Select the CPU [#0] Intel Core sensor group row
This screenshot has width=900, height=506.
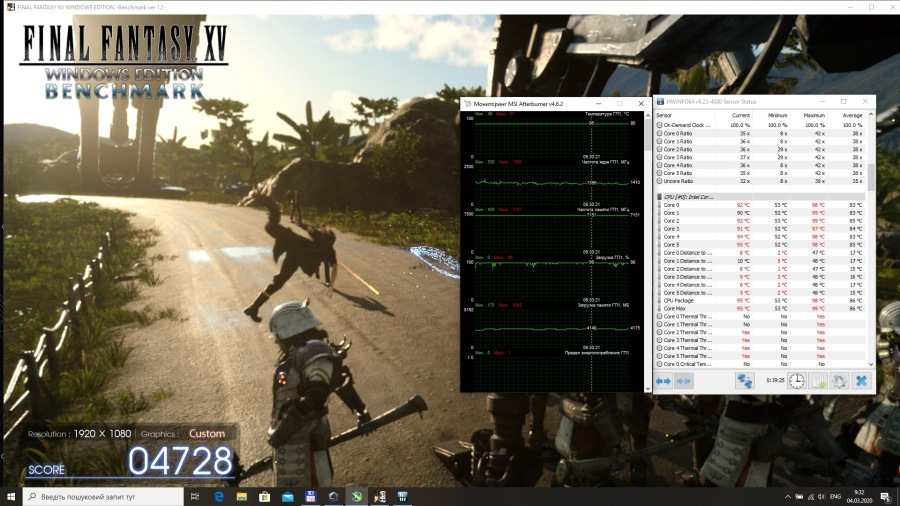pyautogui.click(x=688, y=197)
